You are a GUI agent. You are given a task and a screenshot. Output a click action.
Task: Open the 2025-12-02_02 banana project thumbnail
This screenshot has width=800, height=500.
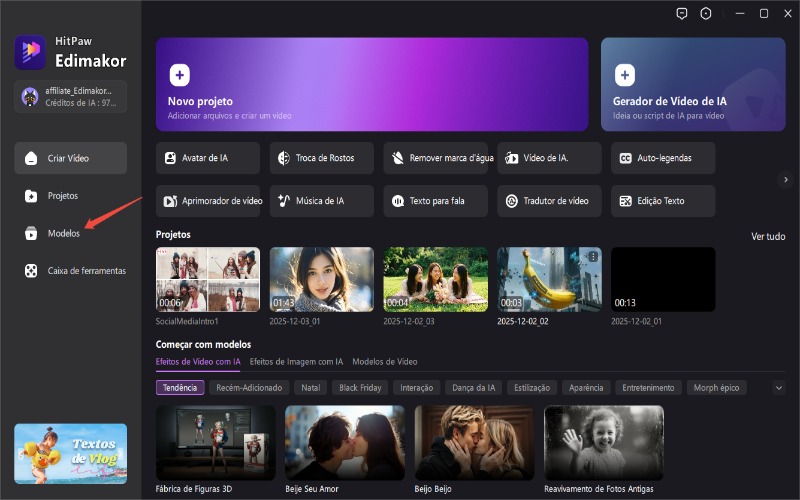coord(549,280)
